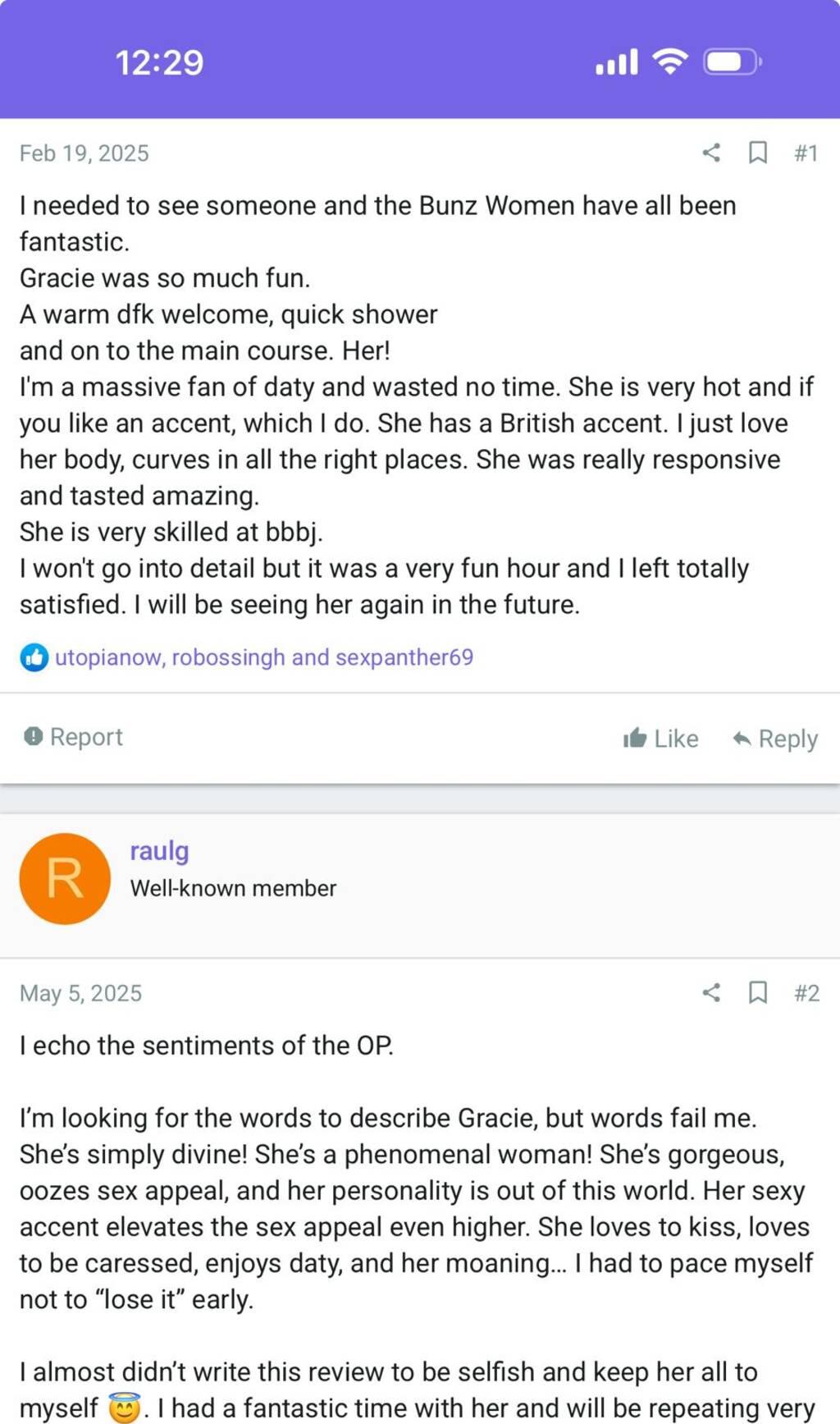The width and height of the screenshot is (840, 1424).
Task: Reply to the first post
Action: point(775,739)
